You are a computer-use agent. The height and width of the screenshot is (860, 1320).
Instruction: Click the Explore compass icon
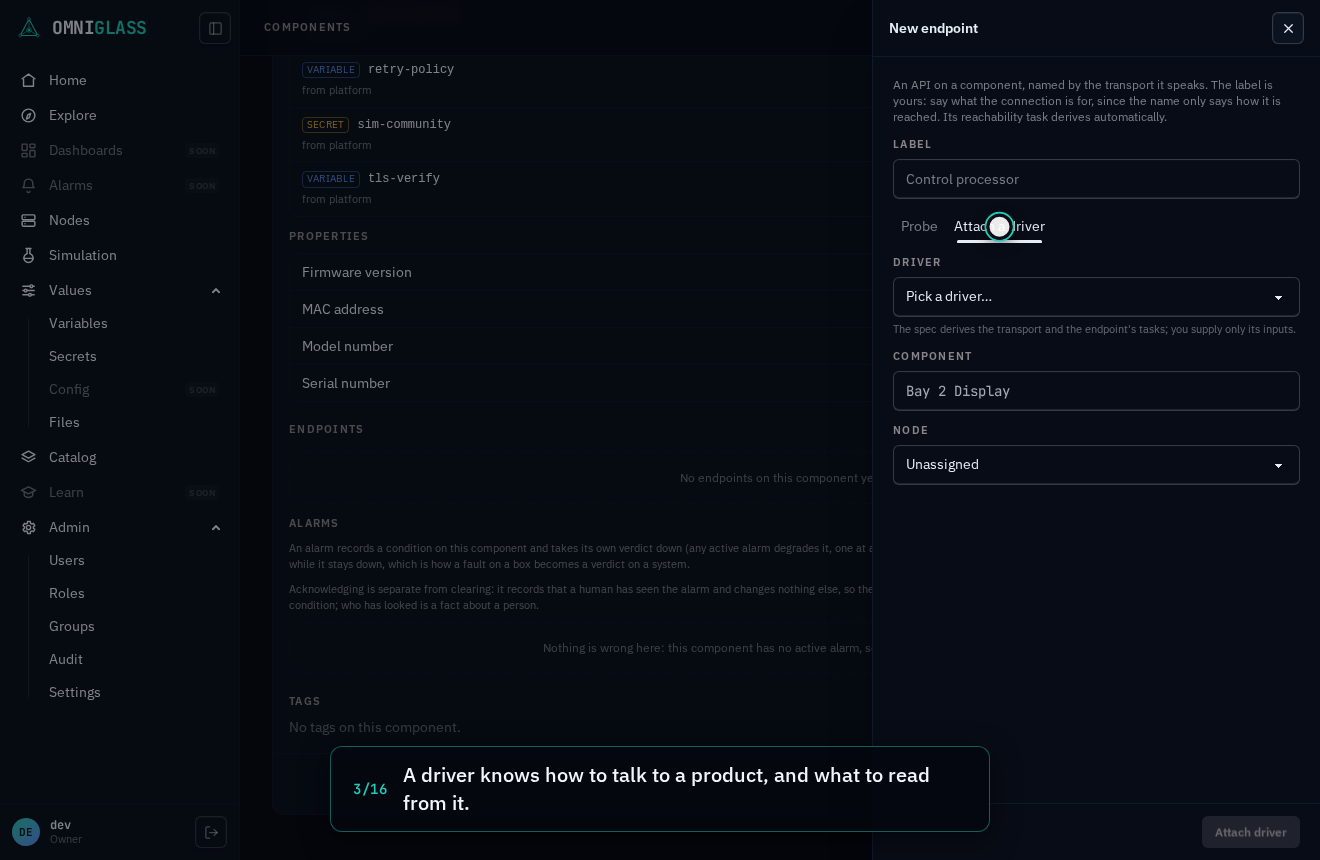coord(29,115)
